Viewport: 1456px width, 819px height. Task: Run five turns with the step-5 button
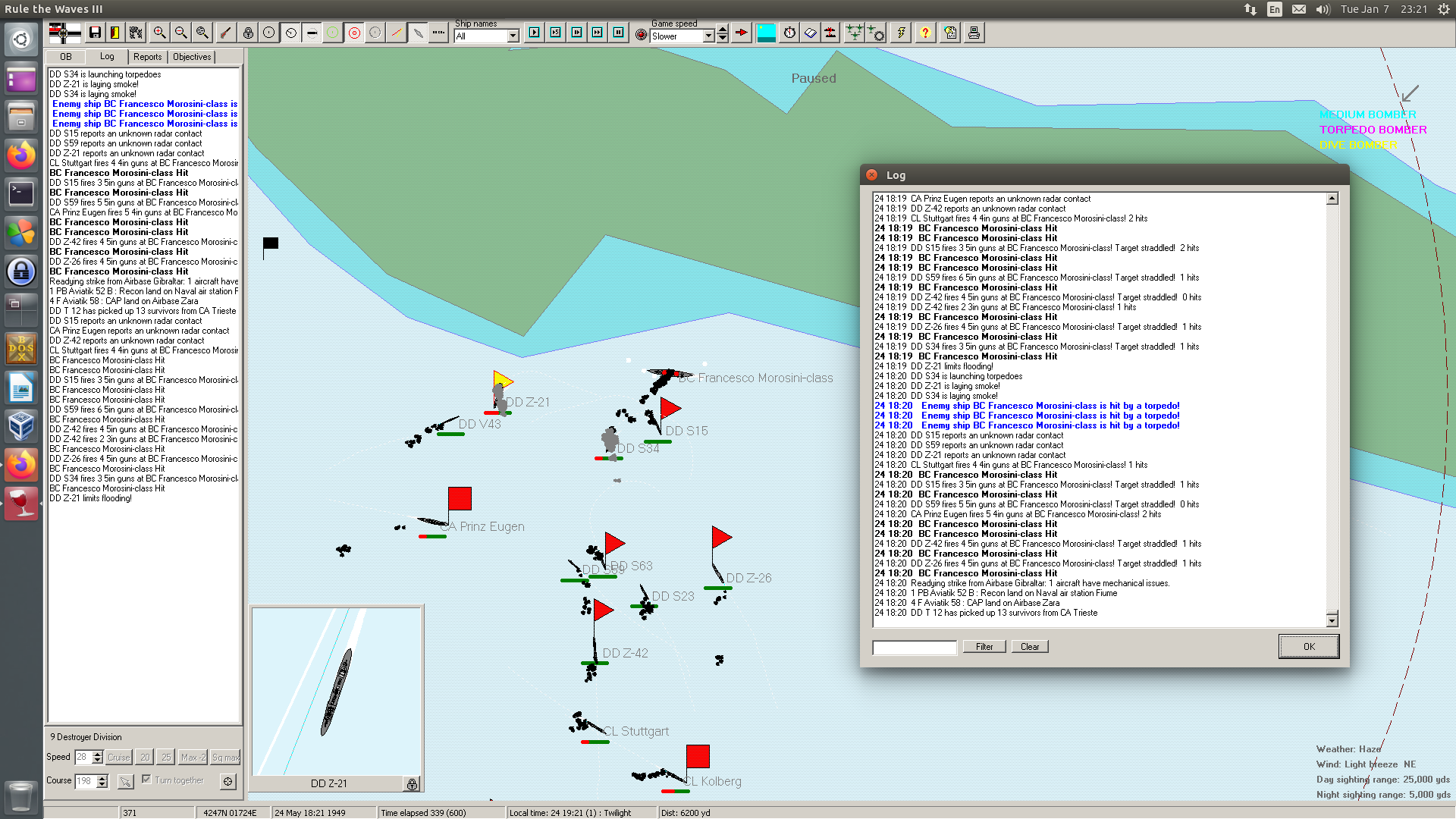tap(556, 33)
